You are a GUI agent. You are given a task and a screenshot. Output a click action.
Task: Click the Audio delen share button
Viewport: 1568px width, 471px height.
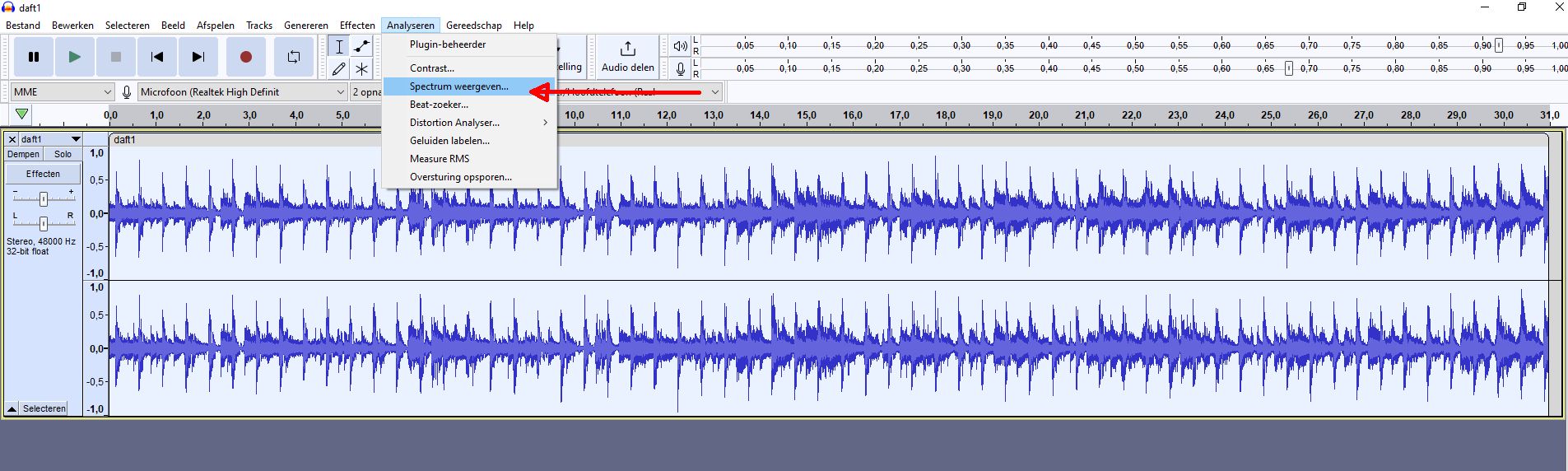pyautogui.click(x=628, y=57)
